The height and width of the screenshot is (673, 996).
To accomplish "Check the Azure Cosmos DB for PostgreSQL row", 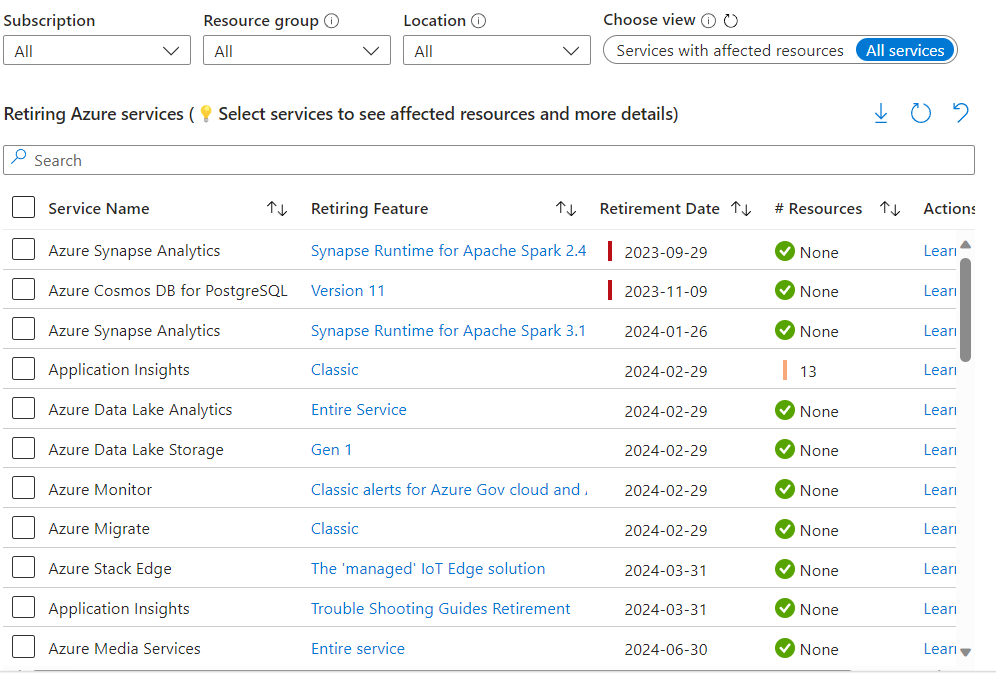I will (x=24, y=289).
